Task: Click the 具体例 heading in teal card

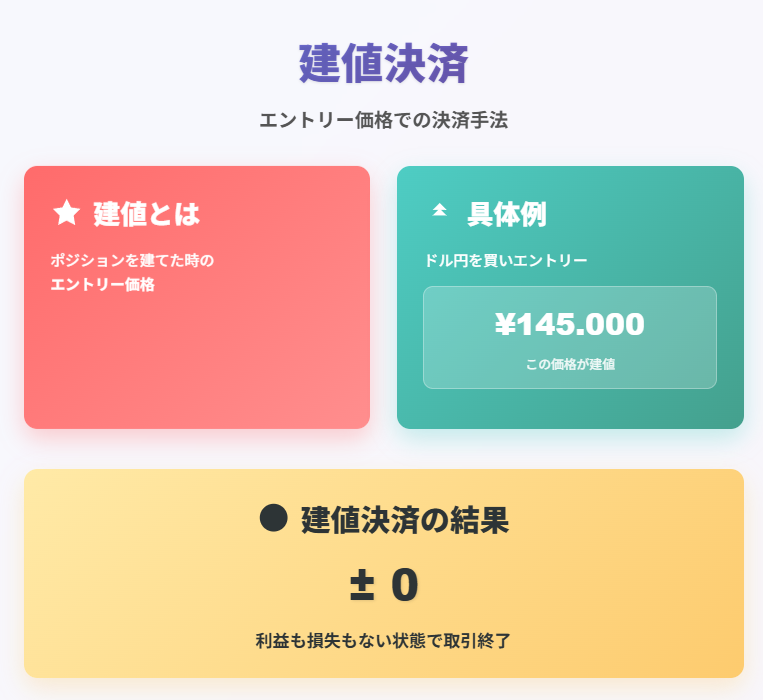Action: [x=507, y=214]
